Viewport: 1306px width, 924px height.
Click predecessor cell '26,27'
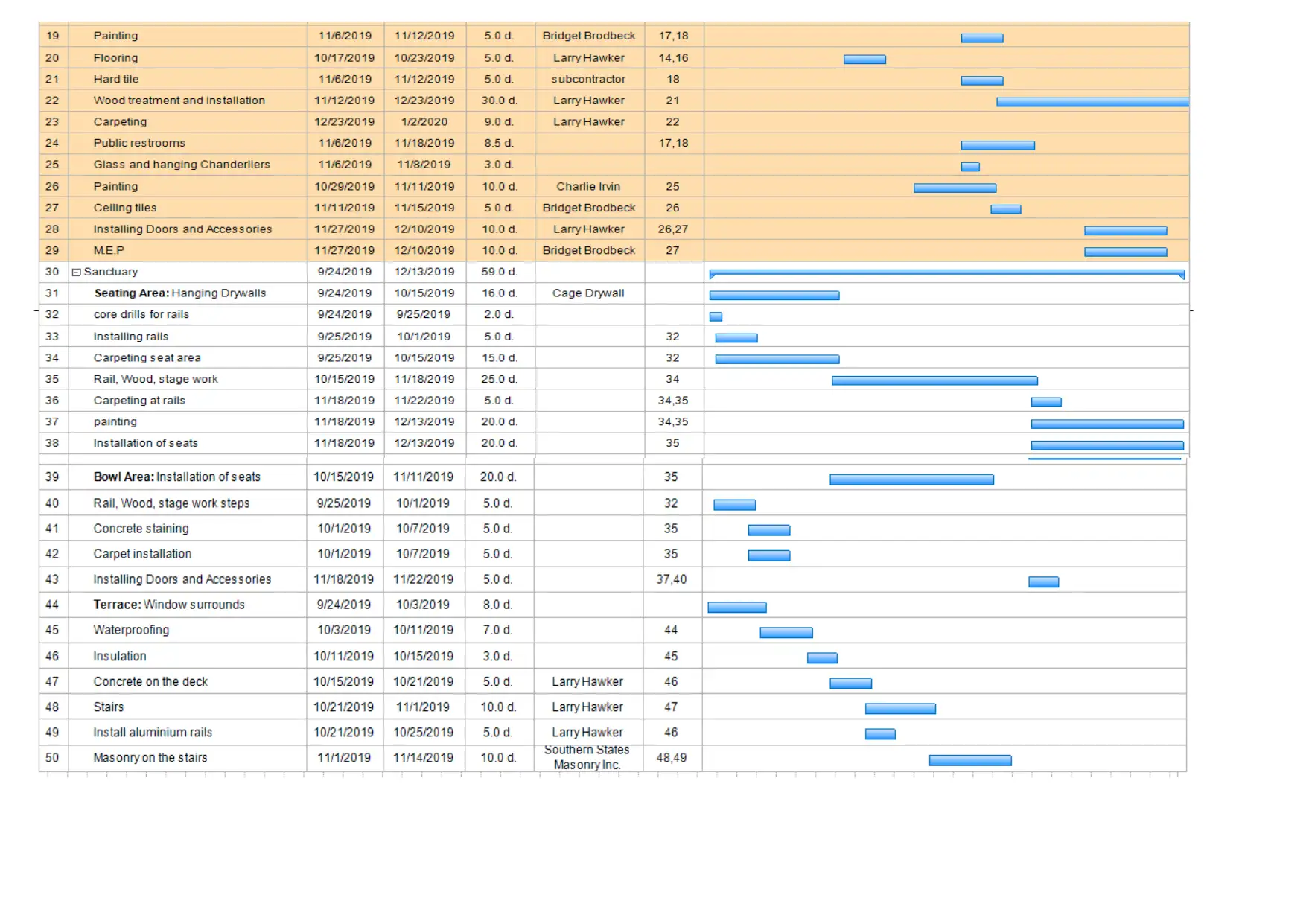click(x=673, y=229)
